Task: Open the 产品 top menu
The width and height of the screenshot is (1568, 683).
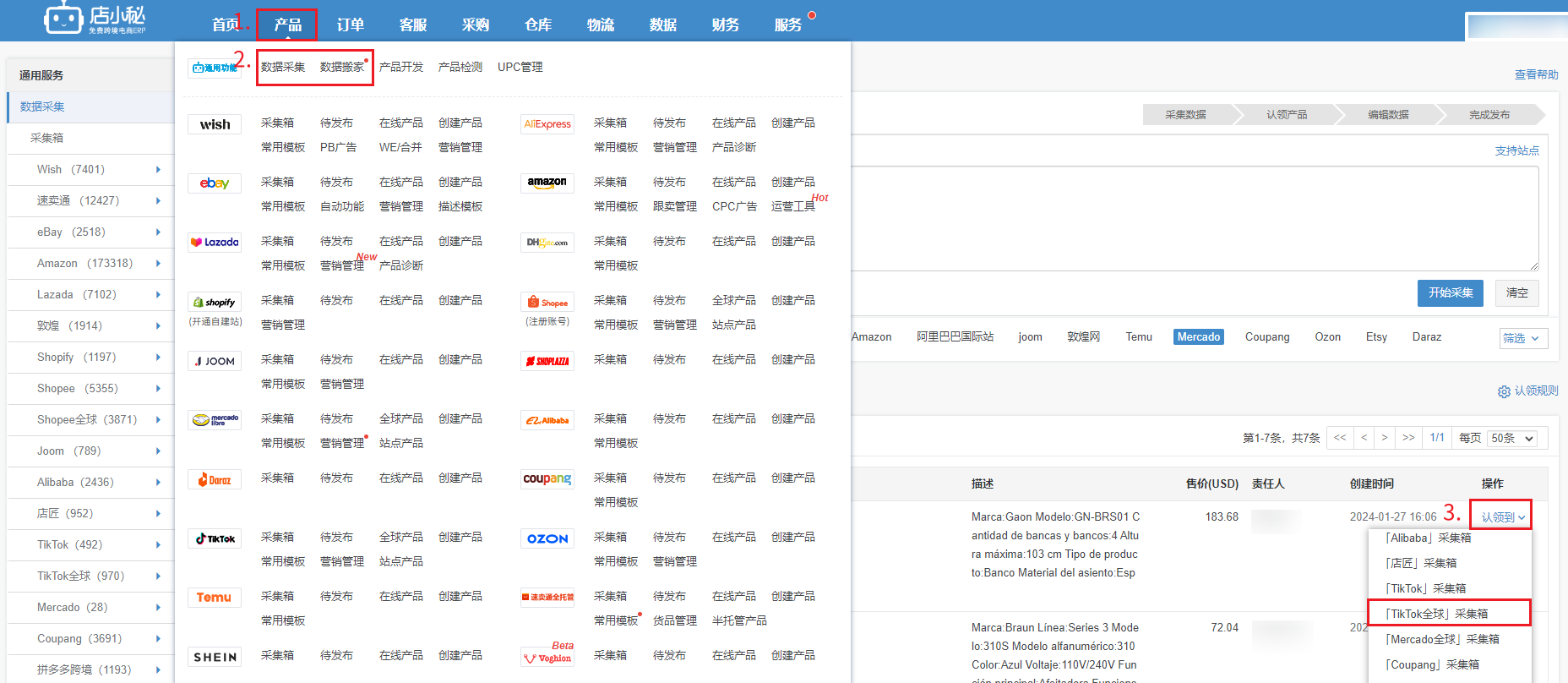Action: tap(287, 25)
